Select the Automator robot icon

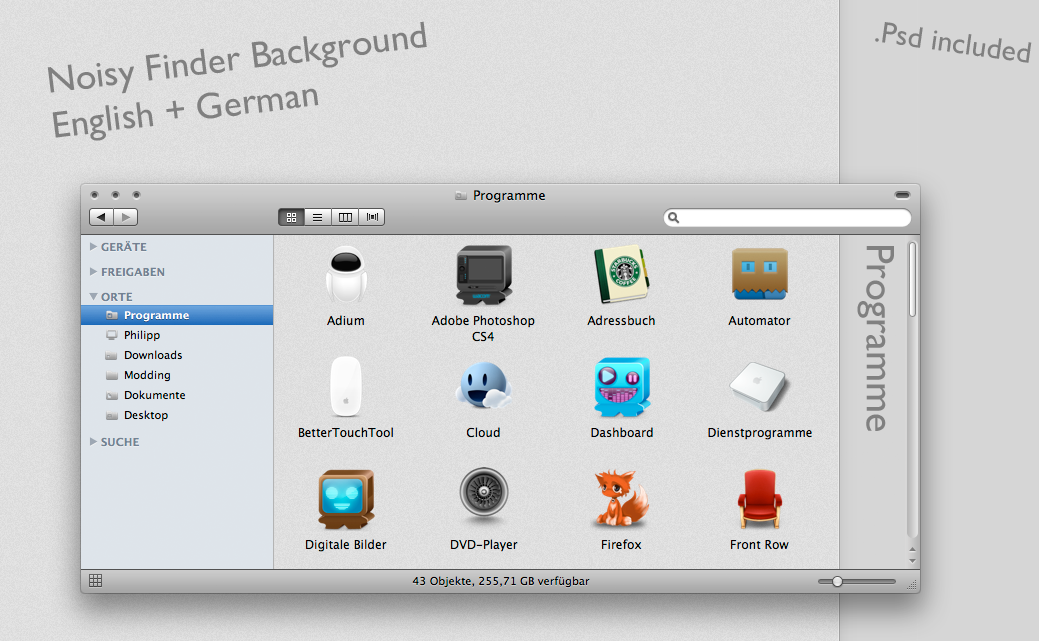[759, 274]
